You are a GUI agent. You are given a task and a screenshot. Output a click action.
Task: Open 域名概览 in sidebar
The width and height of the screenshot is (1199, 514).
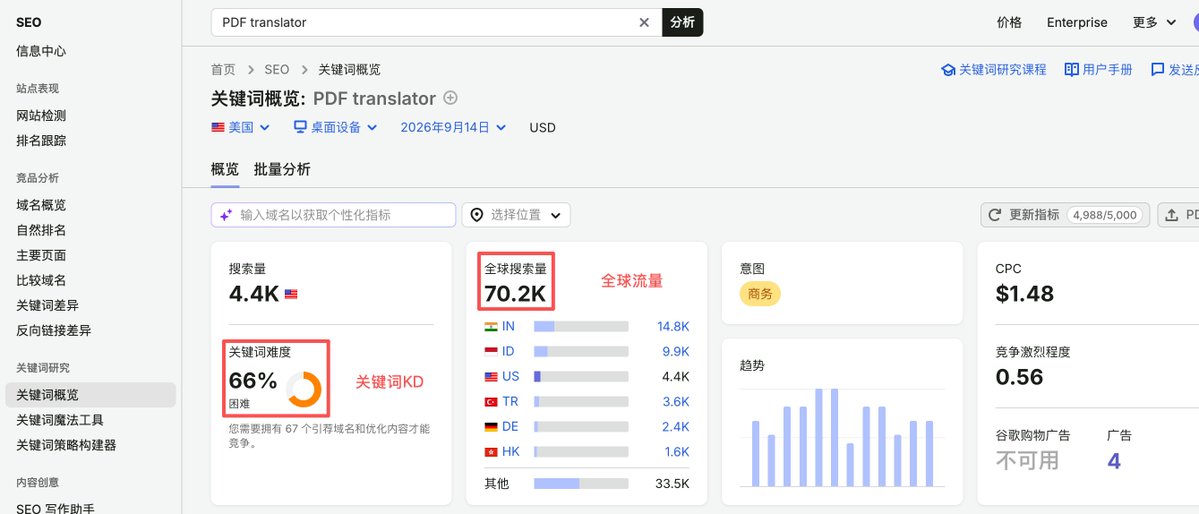pyautogui.click(x=41, y=205)
